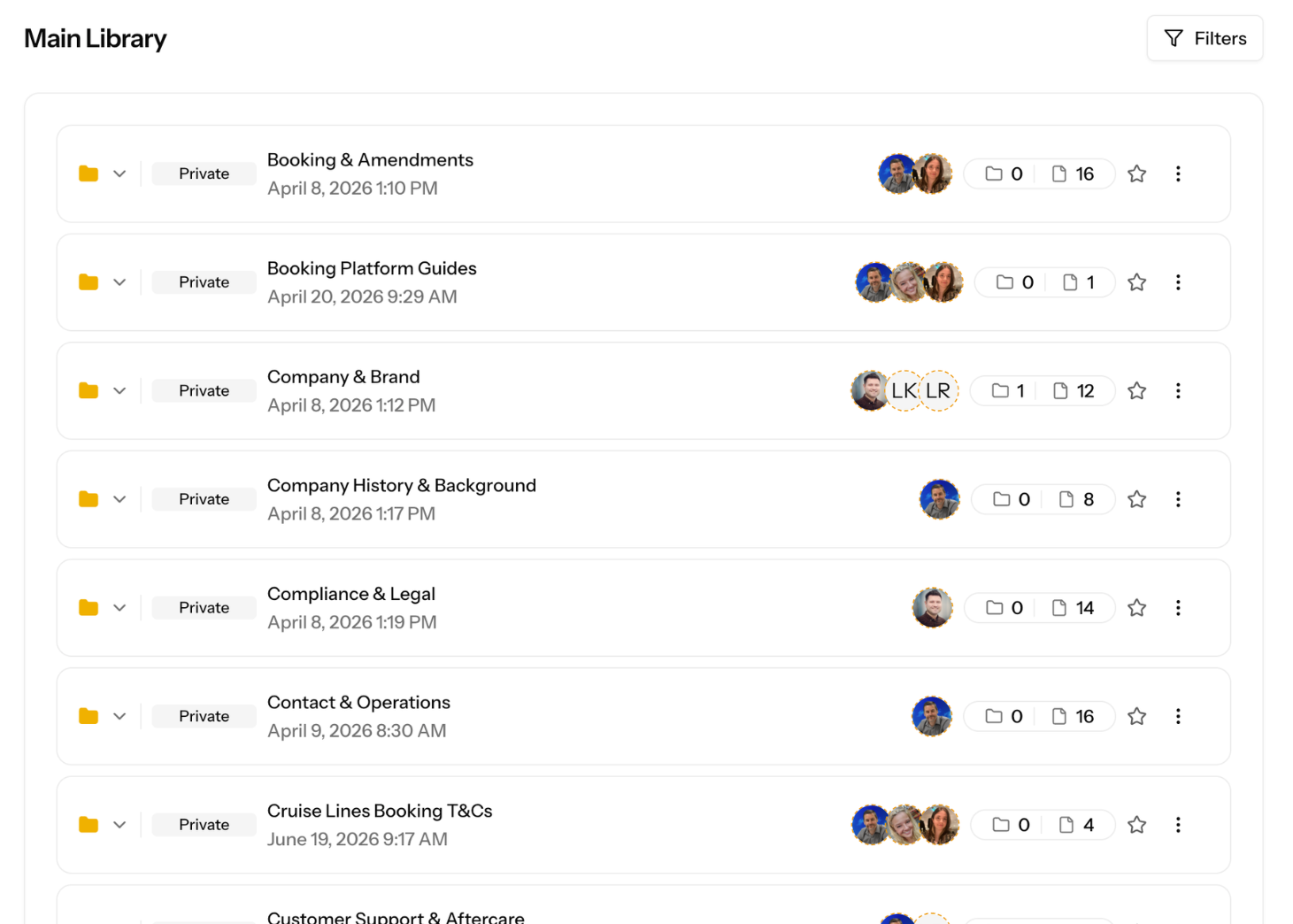Screen dimensions: 1293x924
Task: Click subfolder count on Company & Brand
Action: pos(1009,390)
